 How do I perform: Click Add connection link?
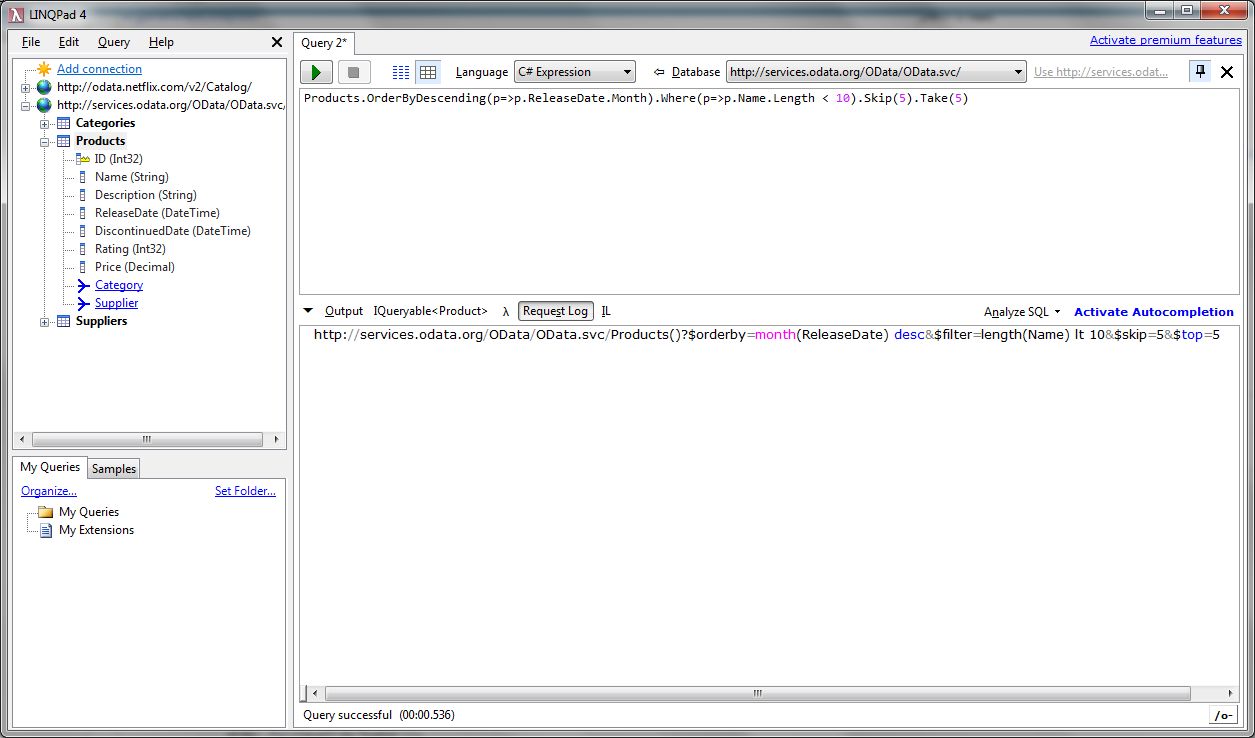tap(99, 69)
